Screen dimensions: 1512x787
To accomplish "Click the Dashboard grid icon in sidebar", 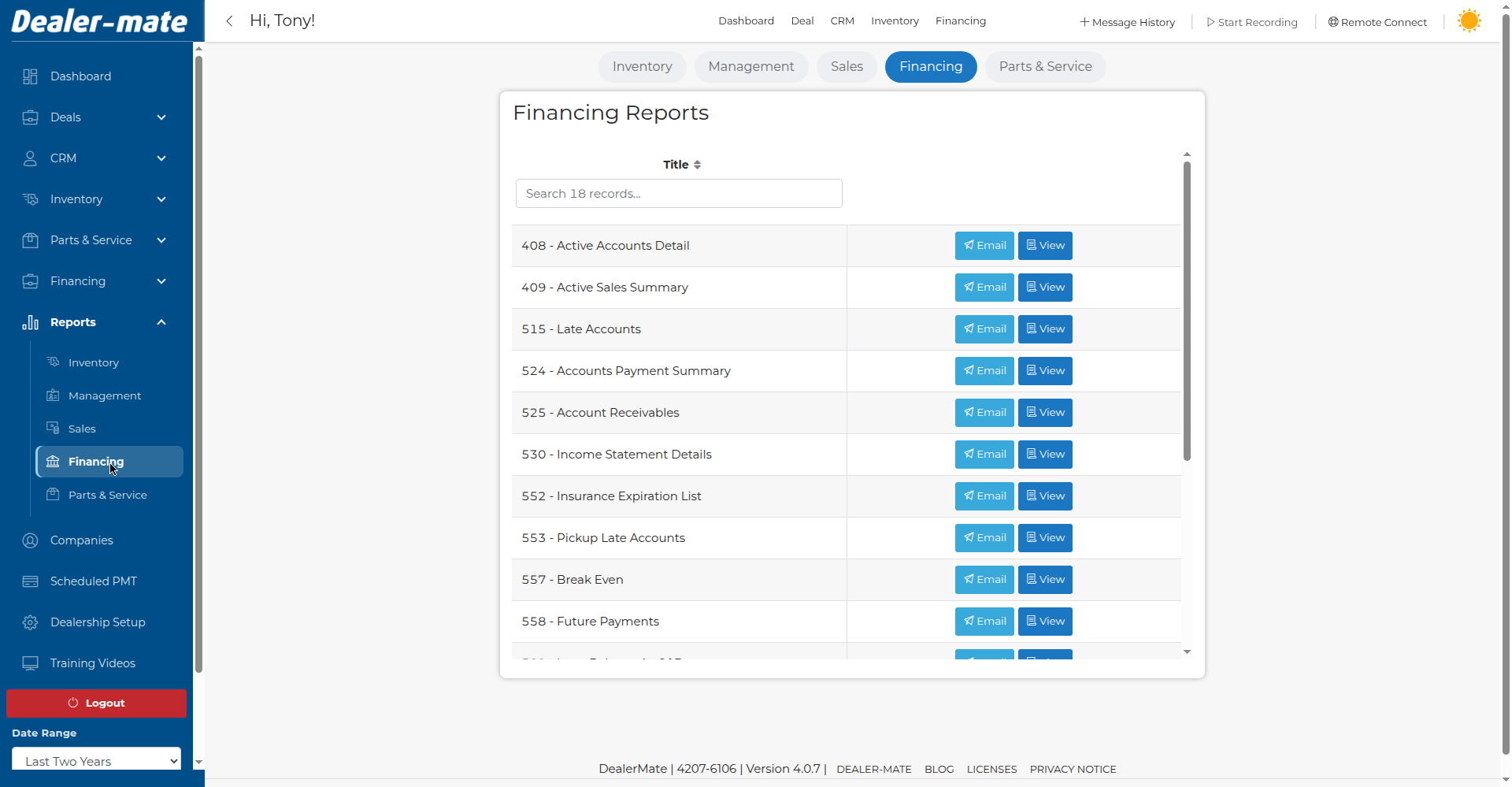I will pos(30,76).
